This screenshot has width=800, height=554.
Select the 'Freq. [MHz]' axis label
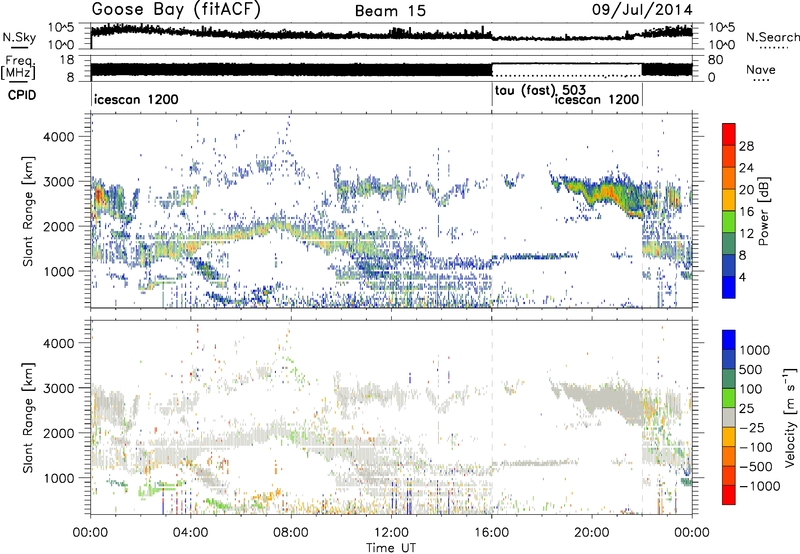[18, 67]
